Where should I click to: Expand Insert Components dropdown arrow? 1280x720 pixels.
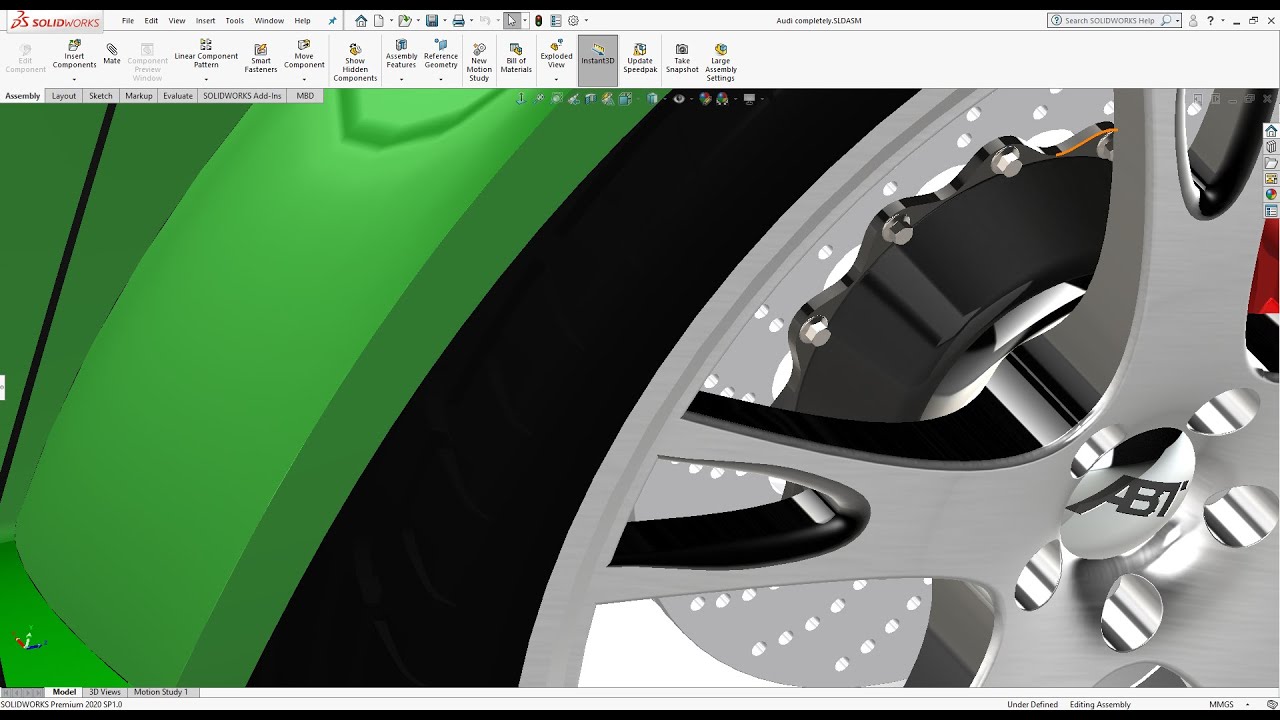tap(74, 79)
